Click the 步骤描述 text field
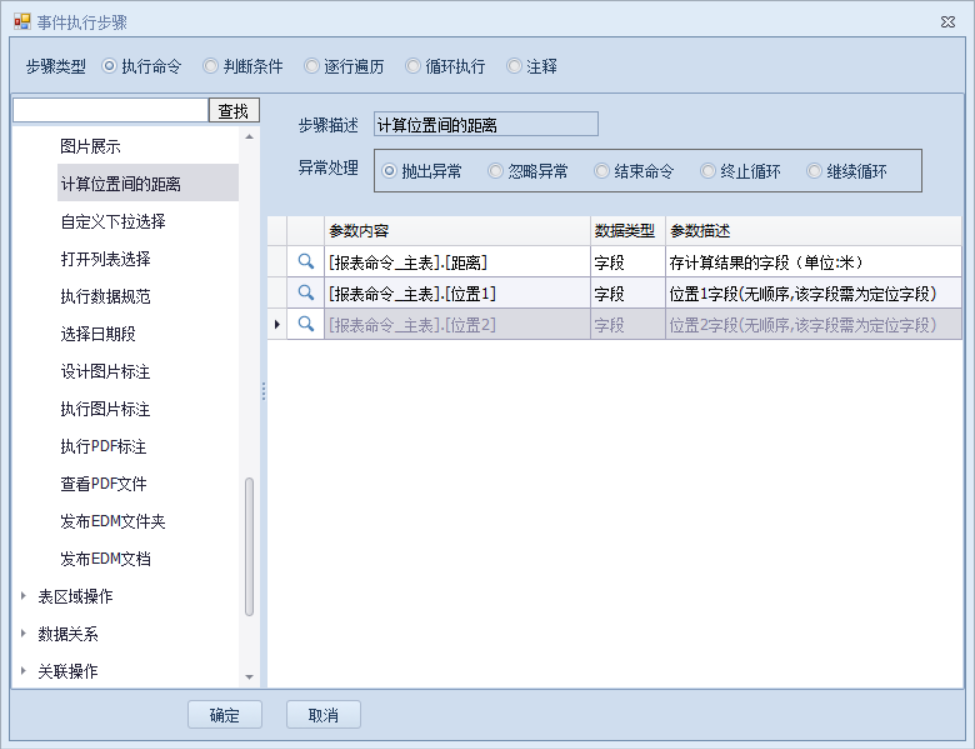The height and width of the screenshot is (749, 975). click(485, 125)
